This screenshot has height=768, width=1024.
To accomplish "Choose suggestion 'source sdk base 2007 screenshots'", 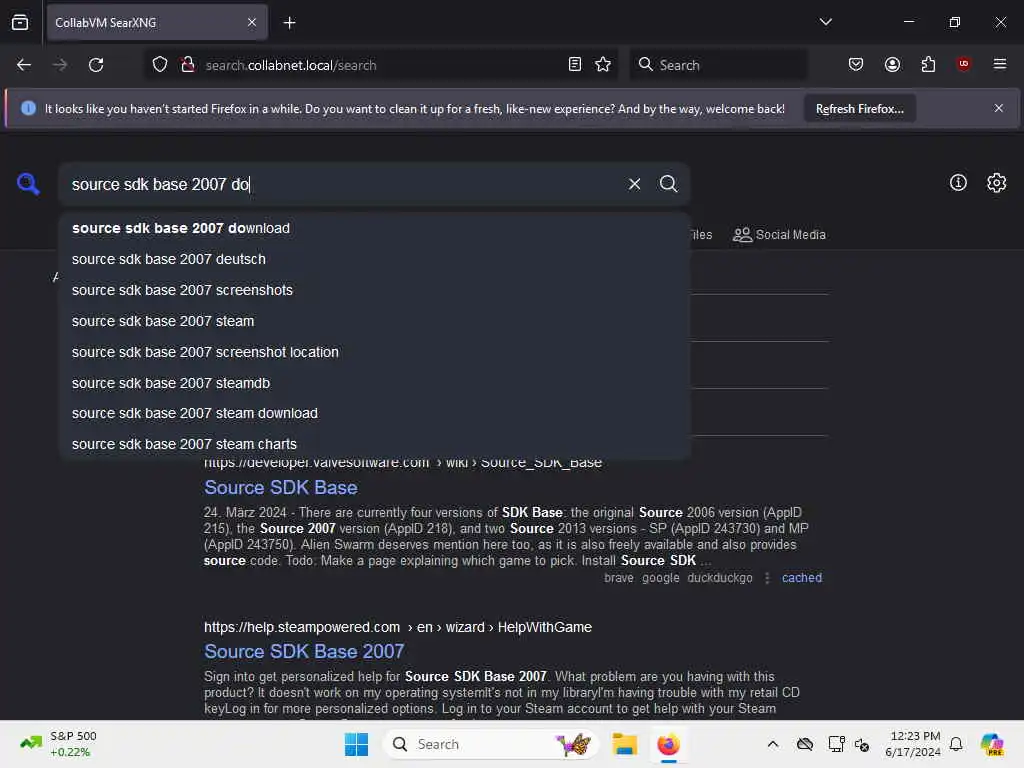I will pos(374,290).
